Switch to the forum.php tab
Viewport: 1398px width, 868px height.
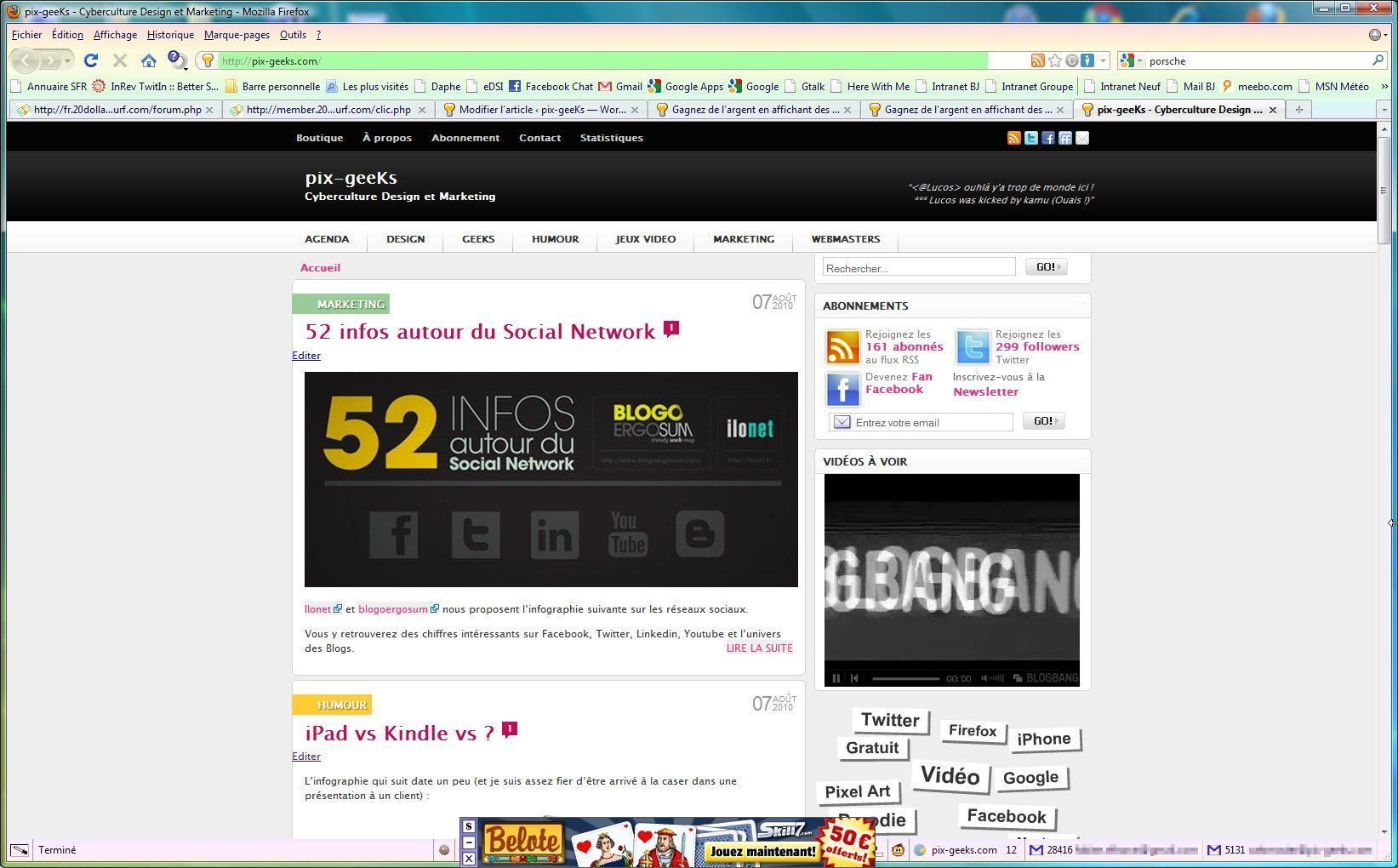pyautogui.click(x=115, y=110)
